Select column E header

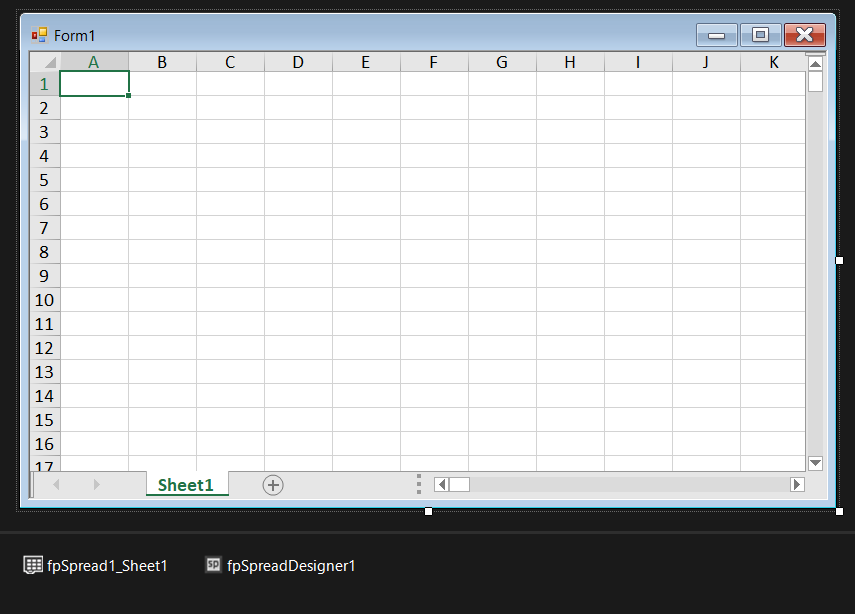click(x=366, y=62)
